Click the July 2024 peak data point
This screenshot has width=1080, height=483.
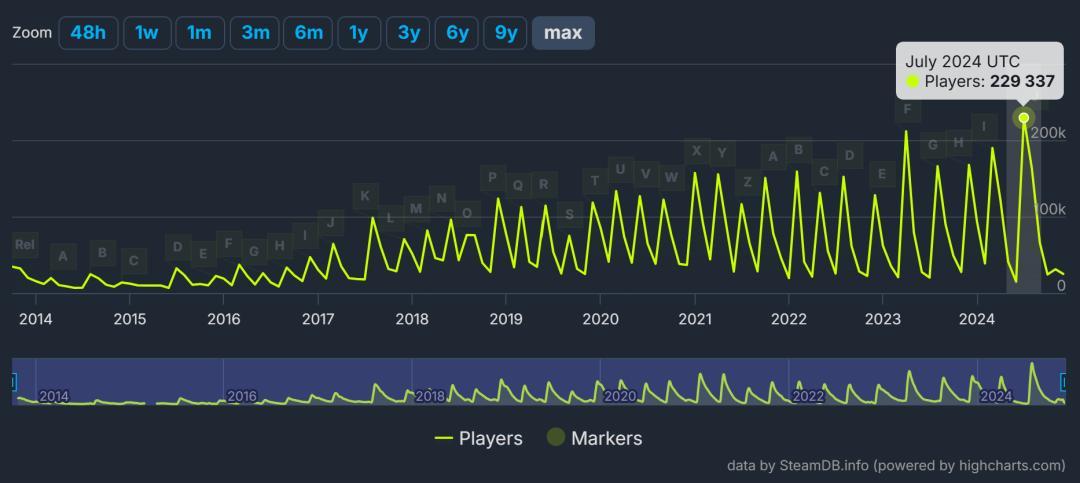point(1023,118)
